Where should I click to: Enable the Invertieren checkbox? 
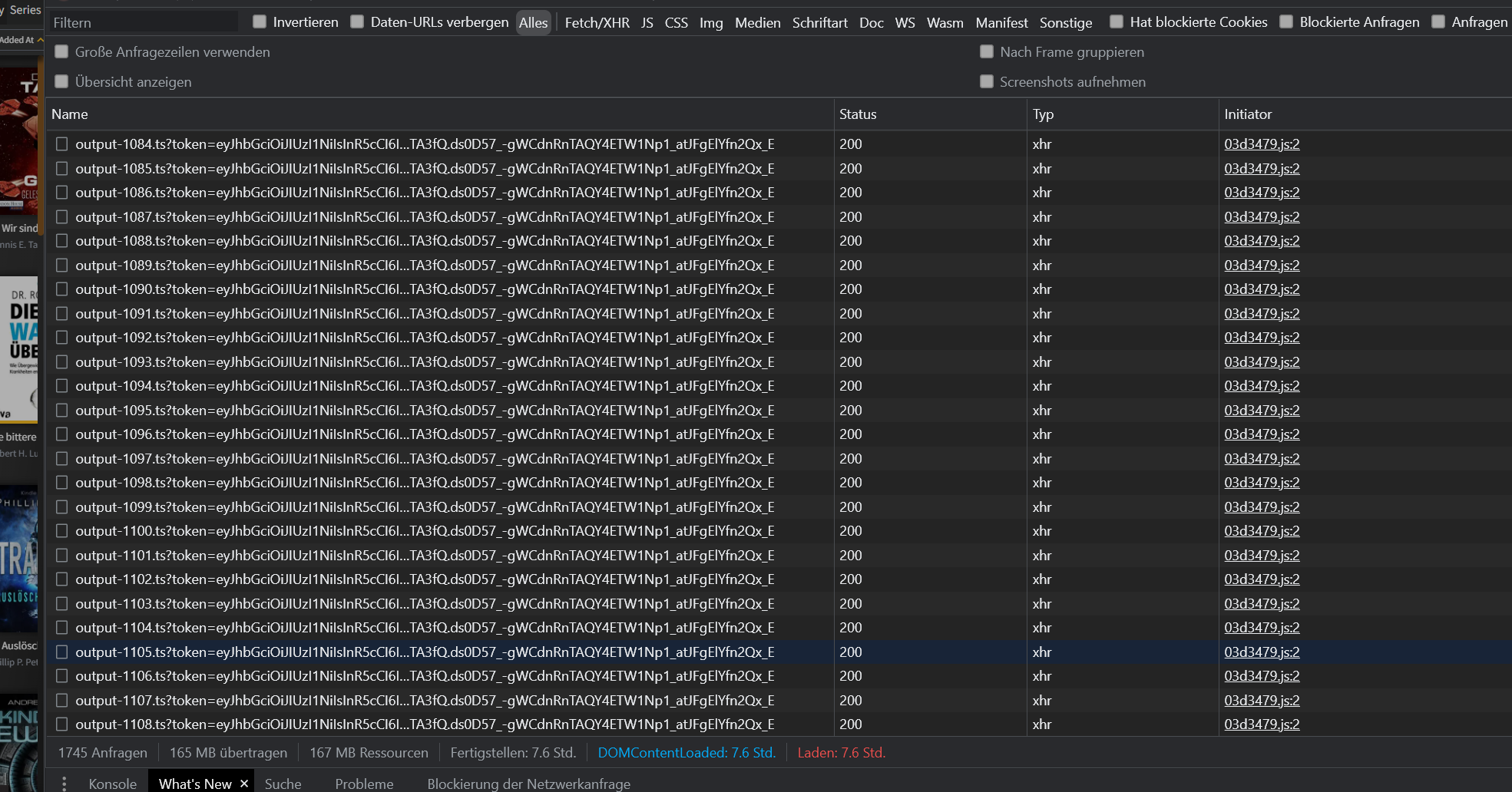259,22
